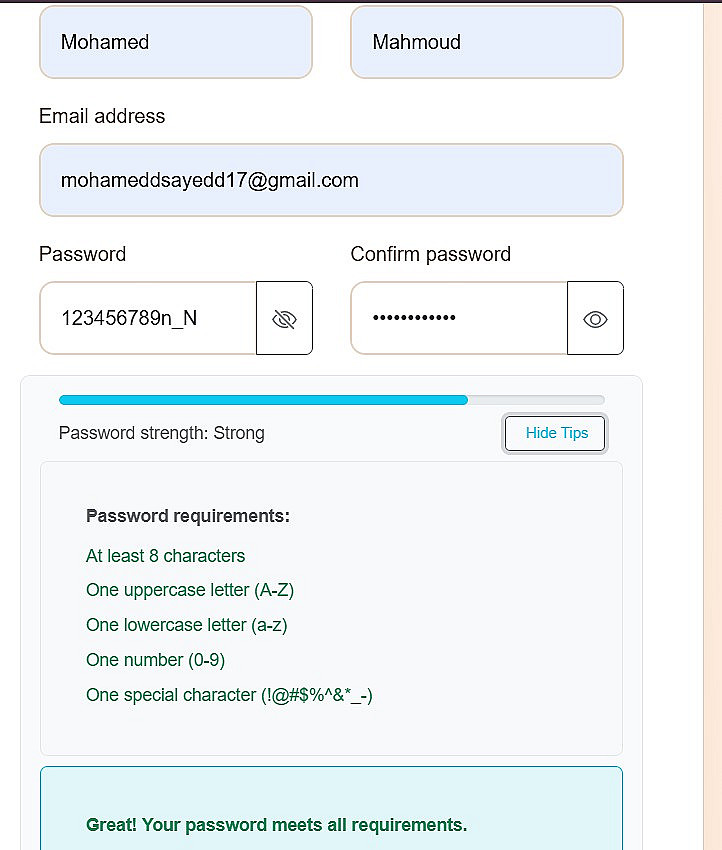Focus the Confirm password dotted input field

click(x=459, y=318)
